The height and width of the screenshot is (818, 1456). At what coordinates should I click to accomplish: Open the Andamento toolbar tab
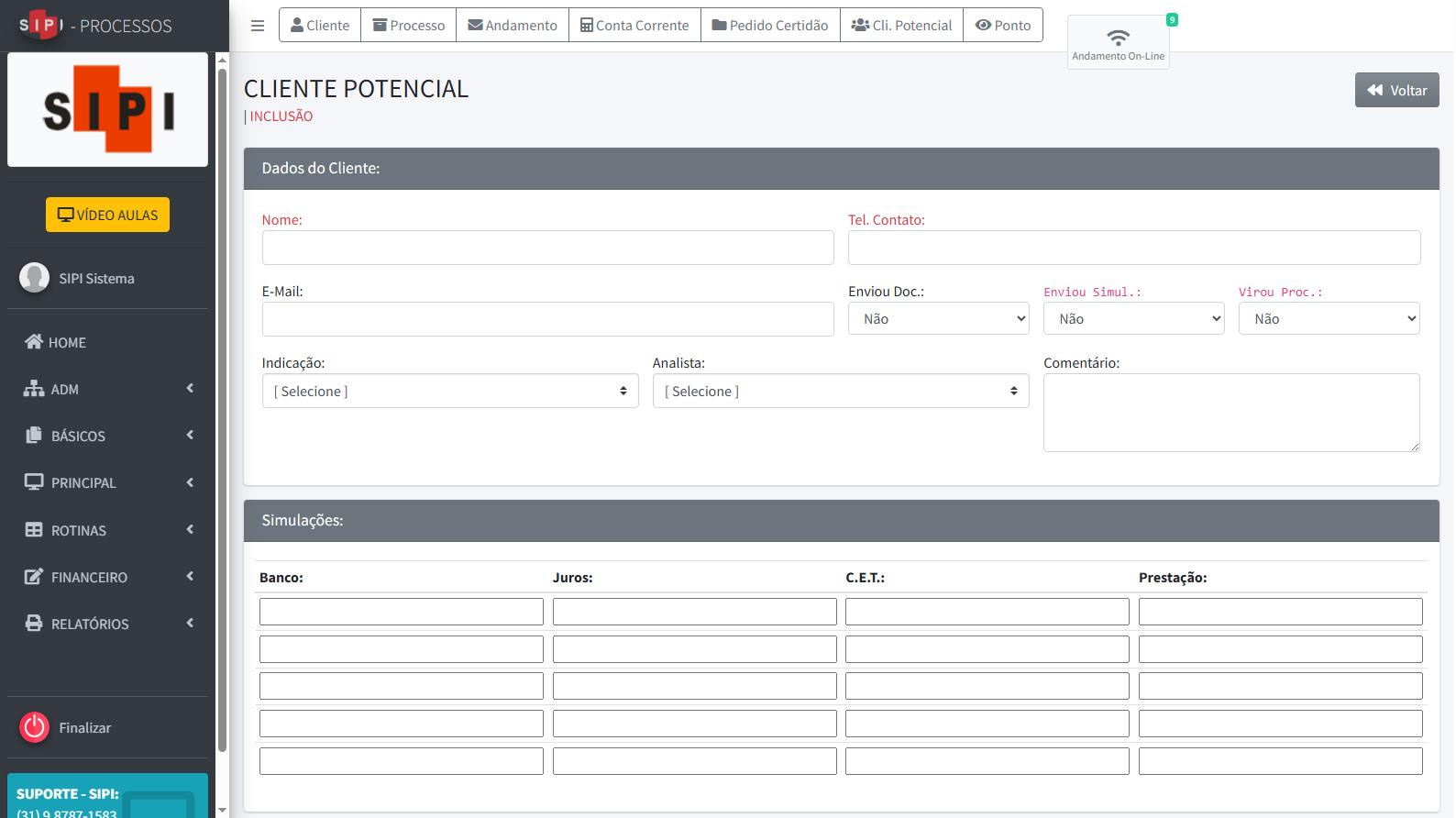pyautogui.click(x=513, y=26)
